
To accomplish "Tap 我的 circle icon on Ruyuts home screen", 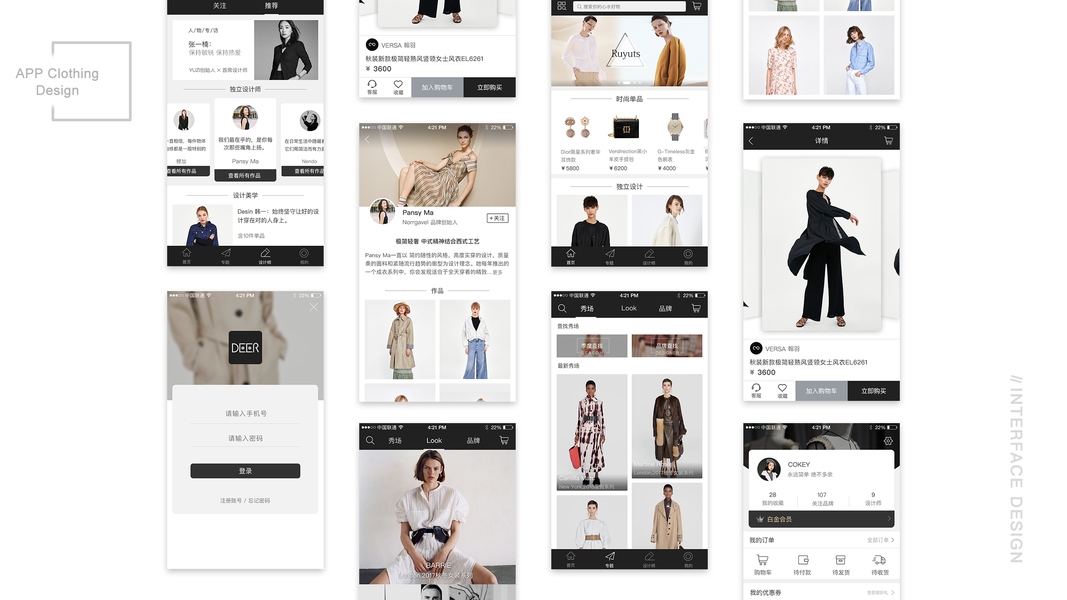I will click(x=688, y=255).
